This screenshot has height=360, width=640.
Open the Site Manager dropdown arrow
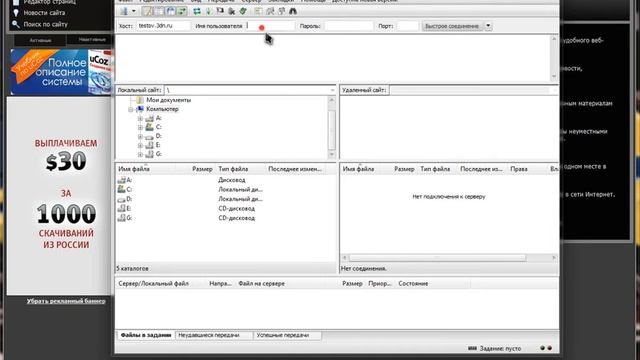point(133,11)
